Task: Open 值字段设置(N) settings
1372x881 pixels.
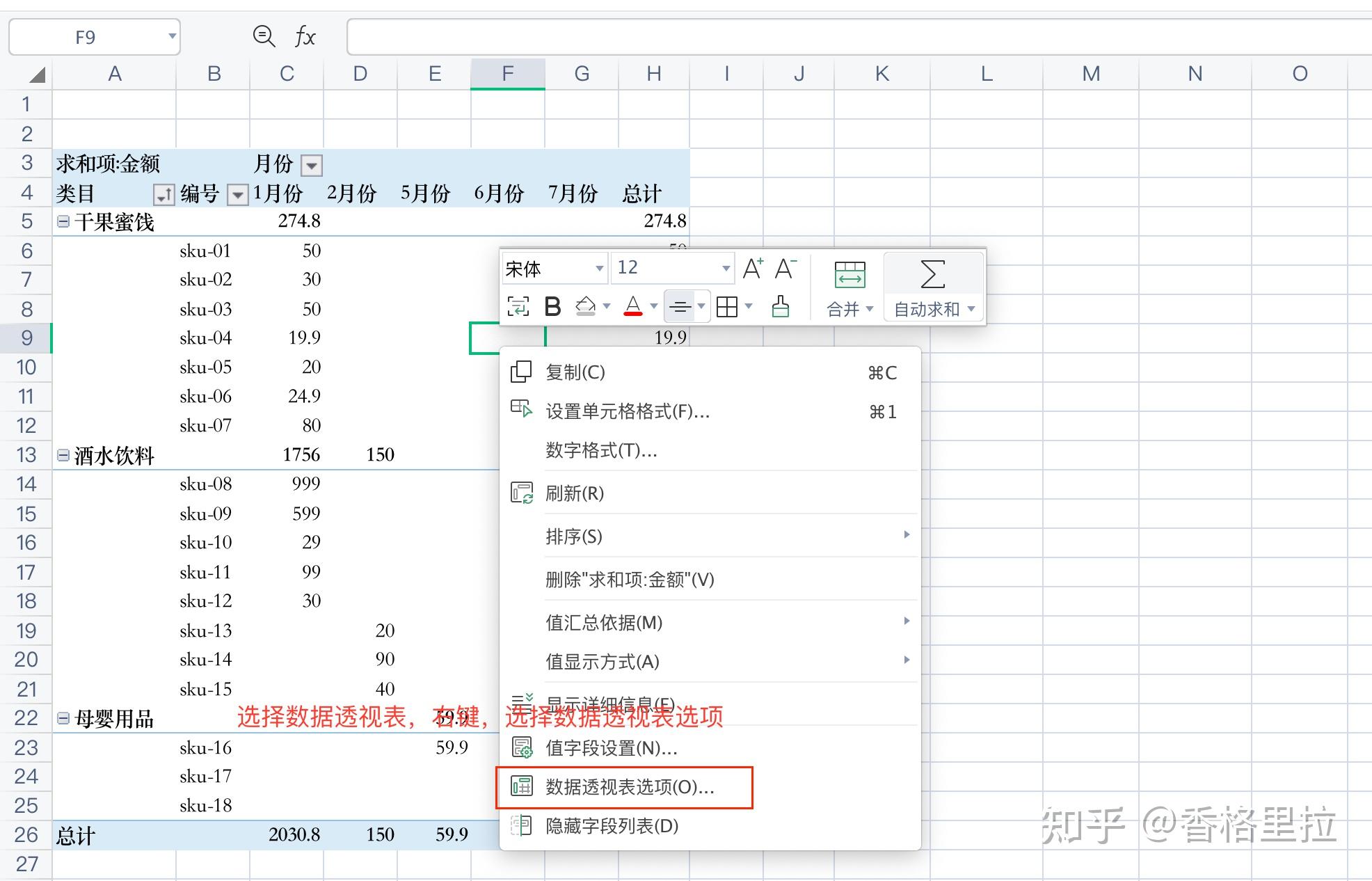Action: pyautogui.click(x=609, y=749)
